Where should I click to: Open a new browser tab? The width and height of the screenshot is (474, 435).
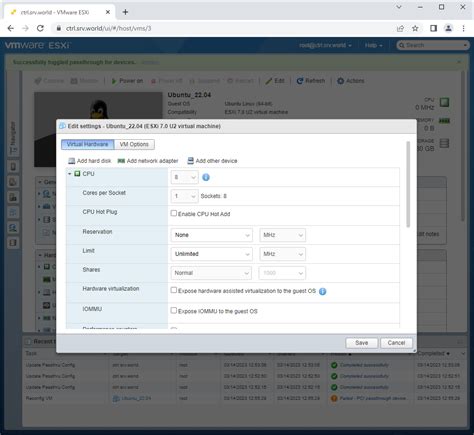click(x=125, y=12)
